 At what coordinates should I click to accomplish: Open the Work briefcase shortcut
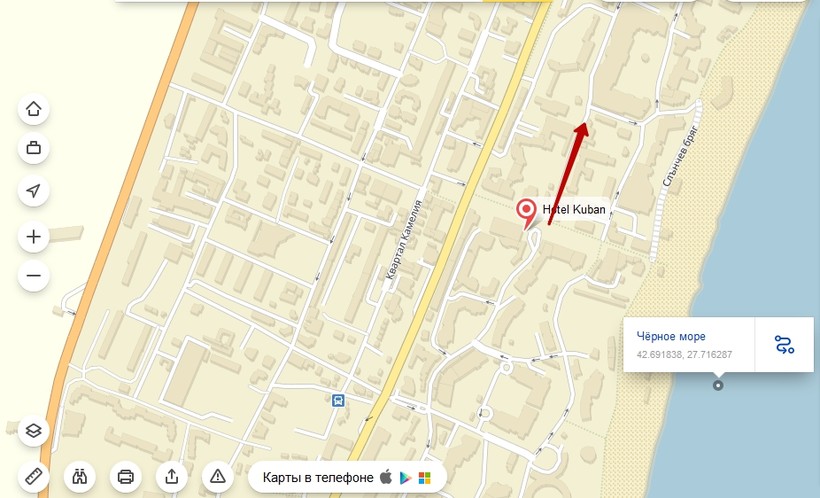click(33, 148)
